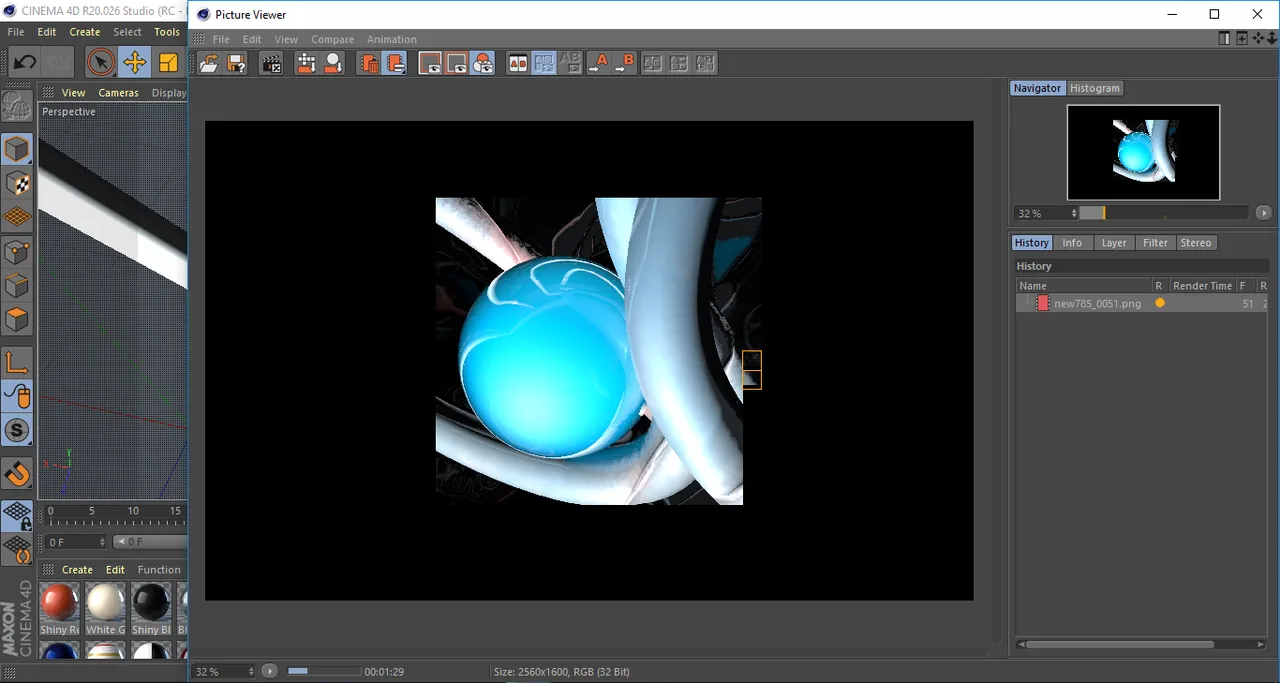Click the Remove All Images trash icon

(x=368, y=63)
